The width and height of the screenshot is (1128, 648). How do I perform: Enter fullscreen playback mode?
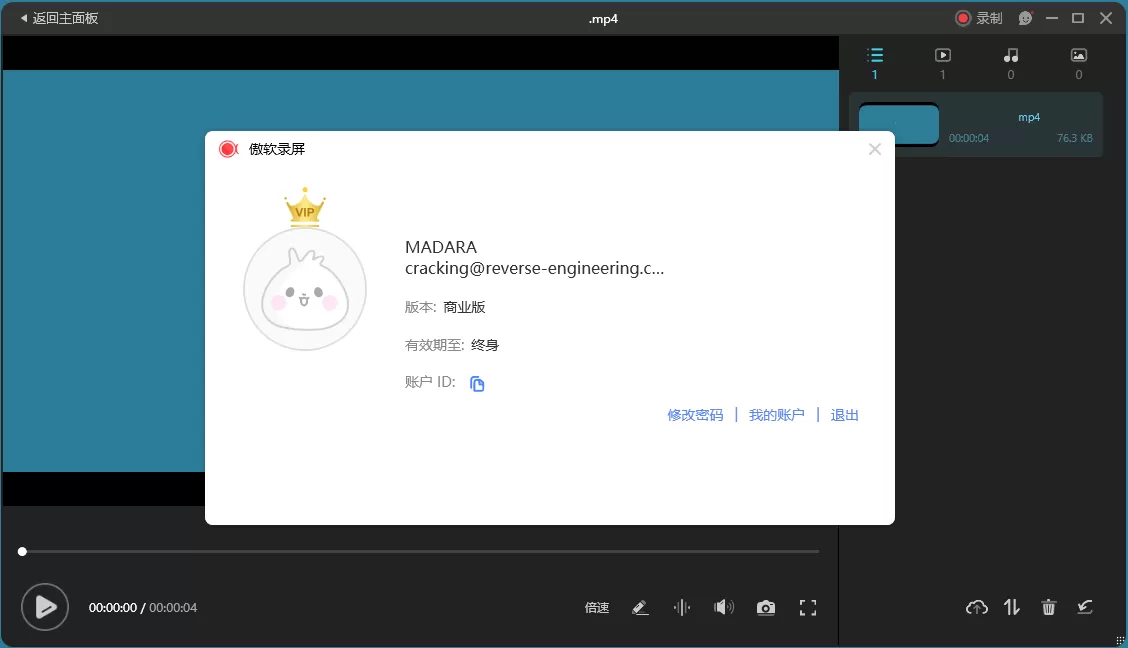coord(808,607)
